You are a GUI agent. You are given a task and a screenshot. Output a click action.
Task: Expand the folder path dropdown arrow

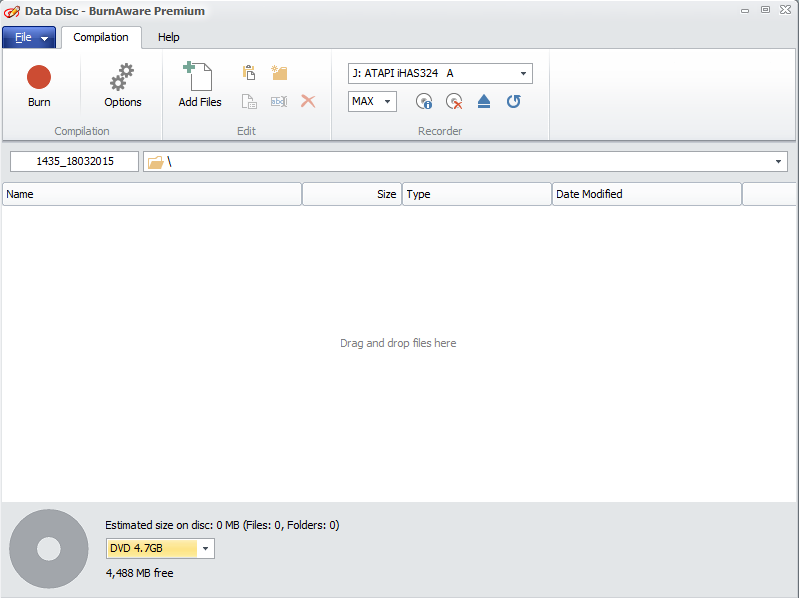[x=778, y=162]
